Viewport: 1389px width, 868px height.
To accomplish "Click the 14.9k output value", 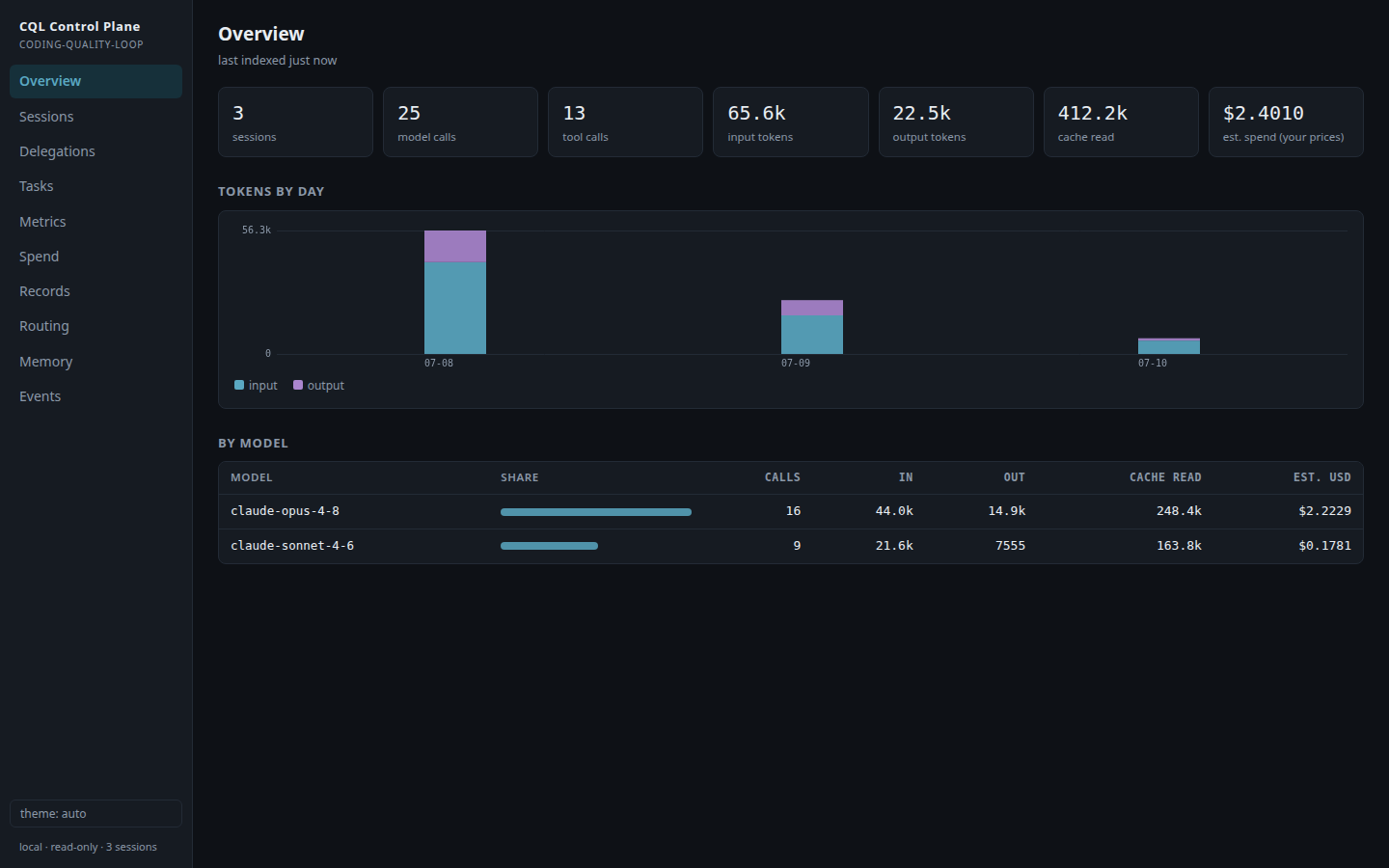I will tap(1007, 511).
